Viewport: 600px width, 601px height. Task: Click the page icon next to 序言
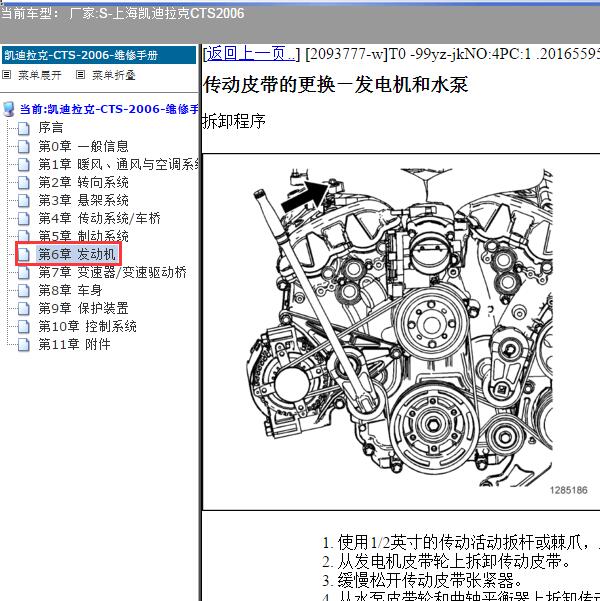point(24,128)
